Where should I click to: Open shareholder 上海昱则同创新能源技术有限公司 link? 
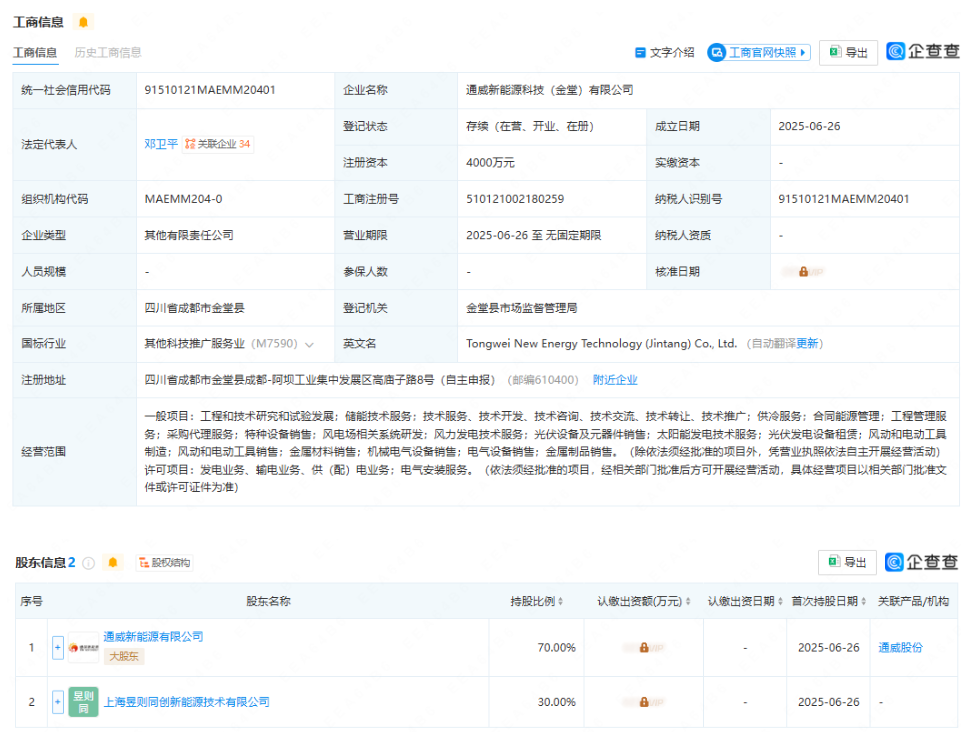coord(187,702)
